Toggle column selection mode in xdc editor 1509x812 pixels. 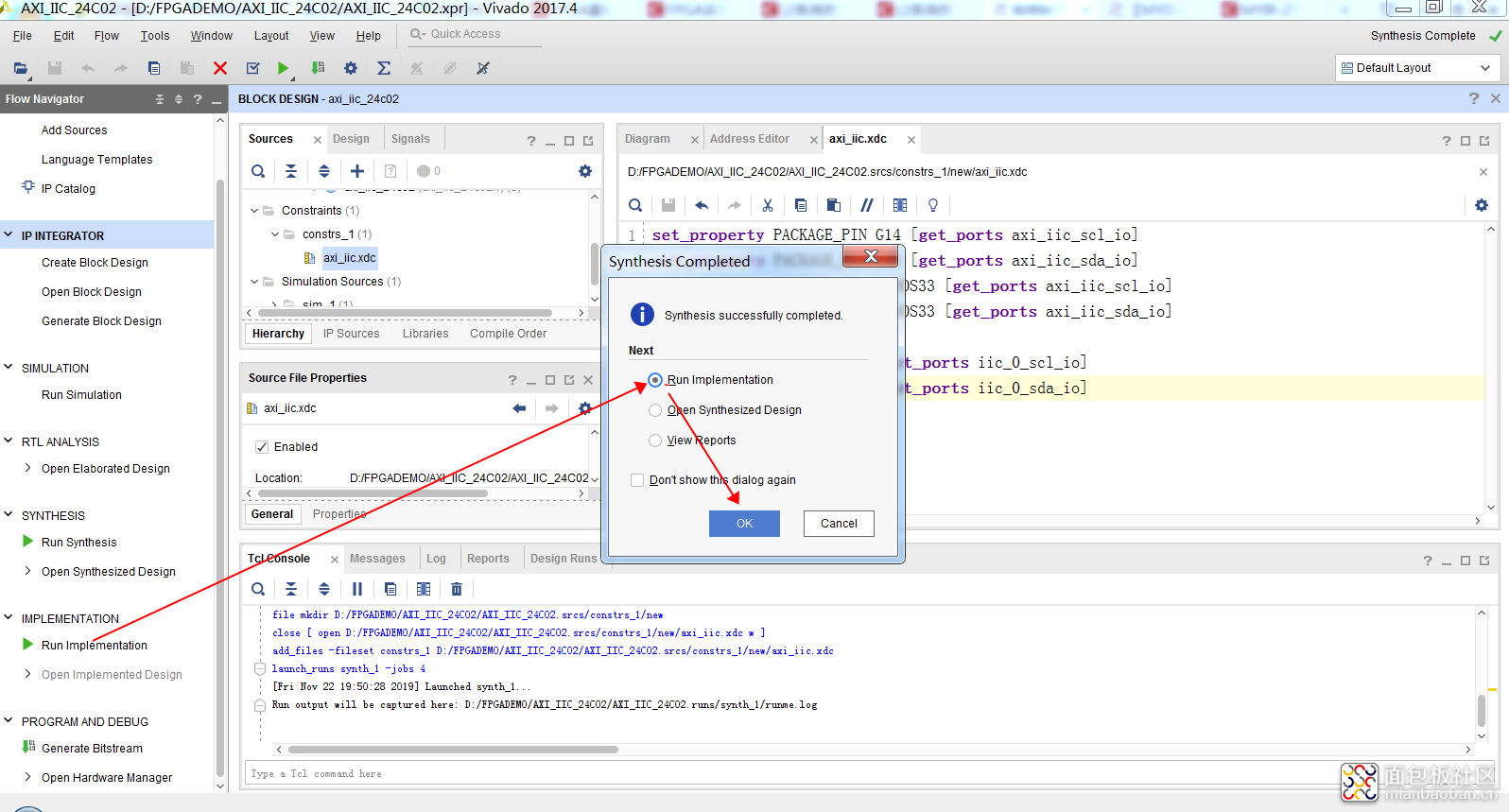900,205
